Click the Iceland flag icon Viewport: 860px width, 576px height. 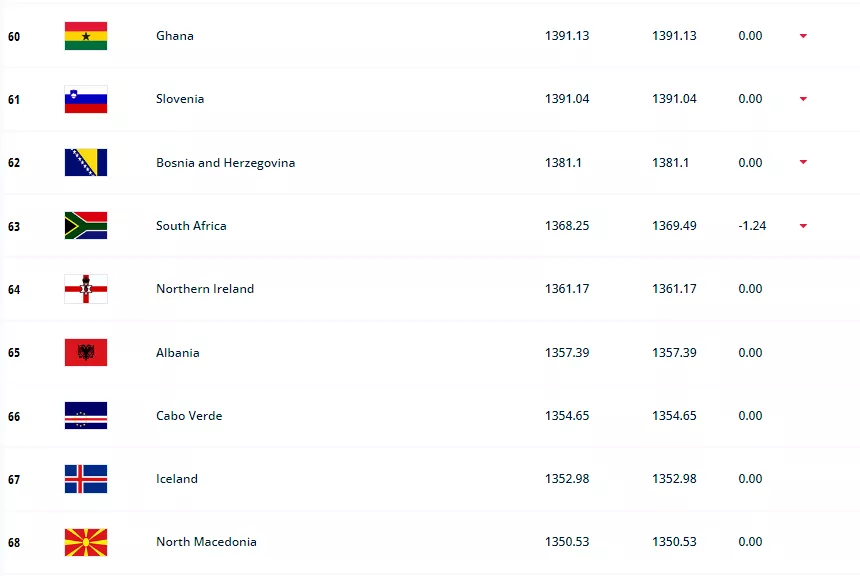tap(85, 479)
